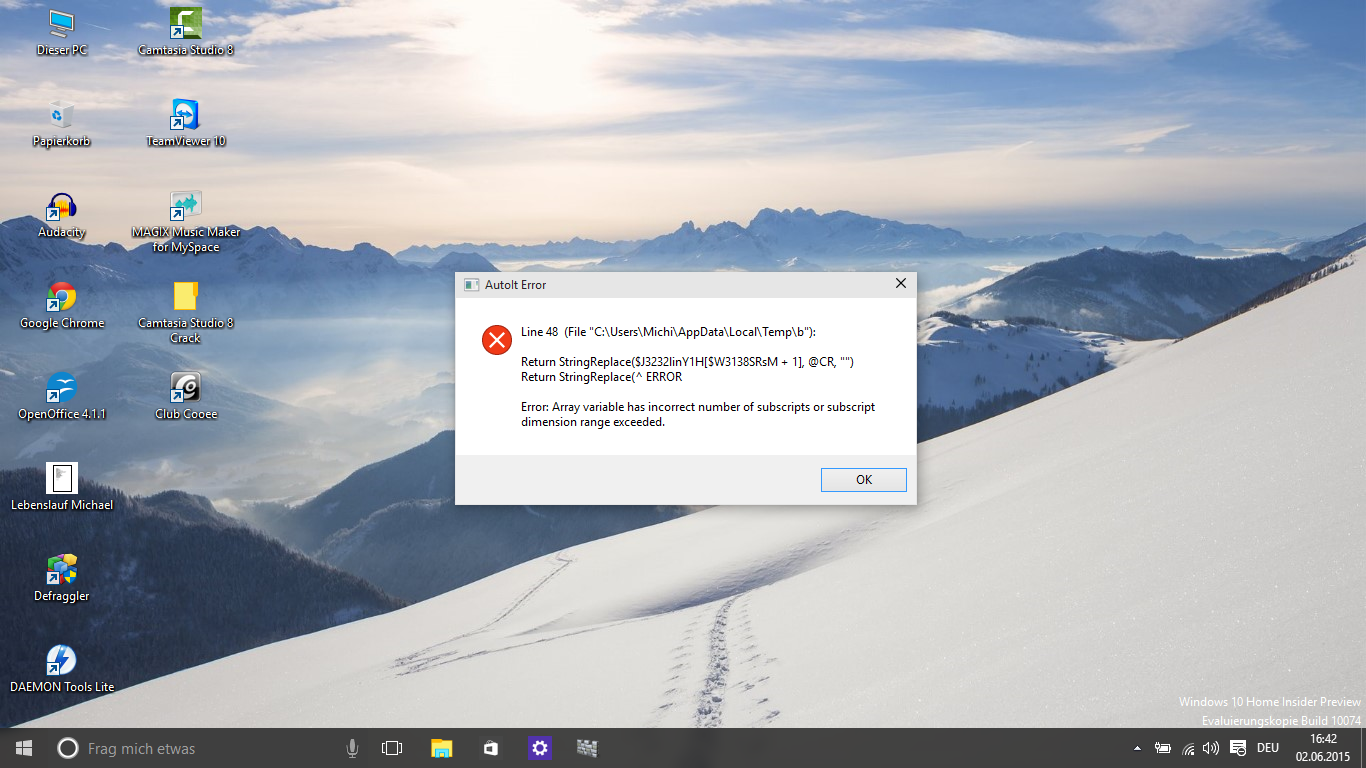1366x768 pixels.
Task: Click the DEU input language indicator
Action: click(x=1268, y=748)
